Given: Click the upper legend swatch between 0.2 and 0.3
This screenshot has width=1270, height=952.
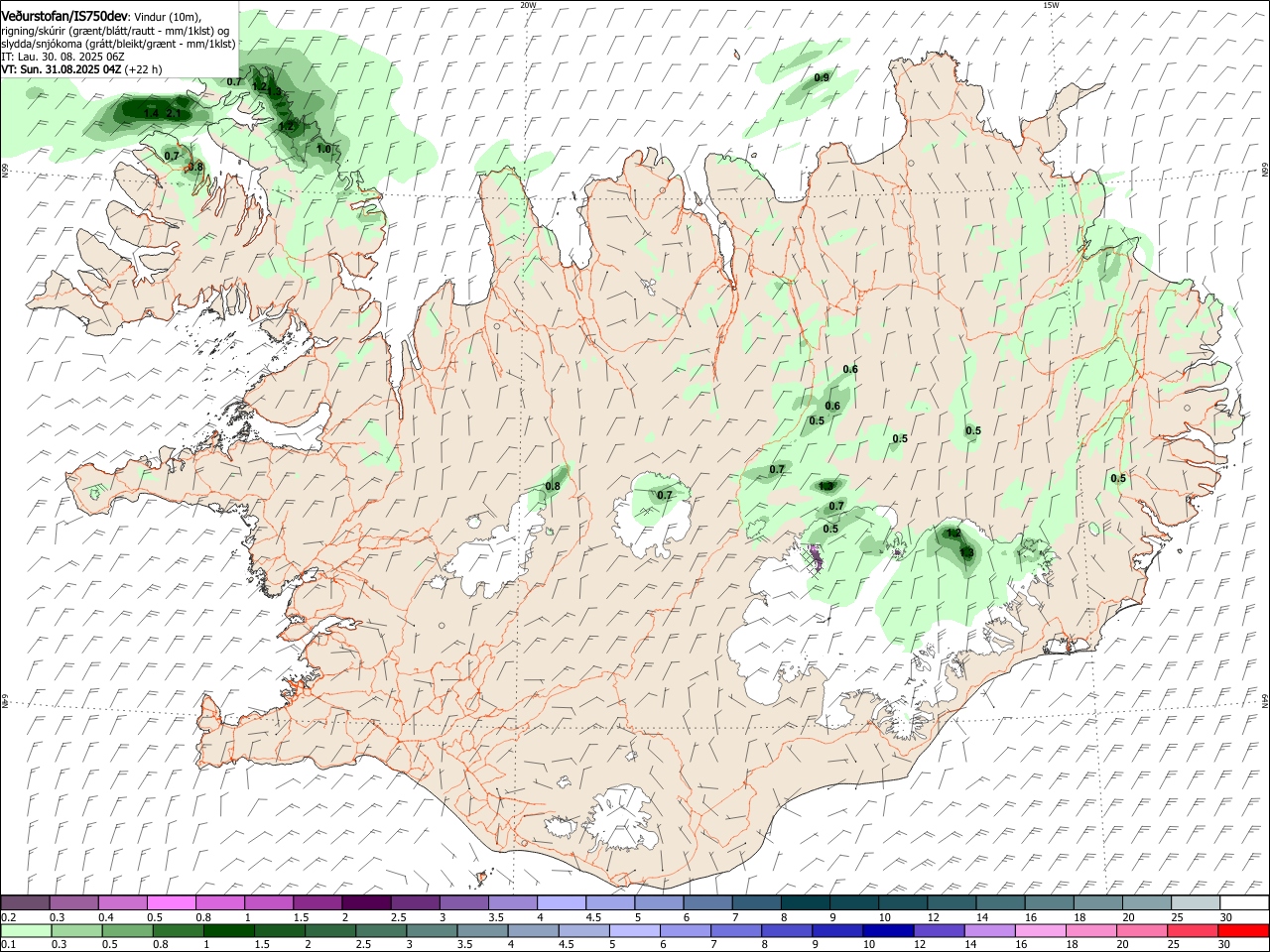Looking at the screenshot, I should (25, 902).
